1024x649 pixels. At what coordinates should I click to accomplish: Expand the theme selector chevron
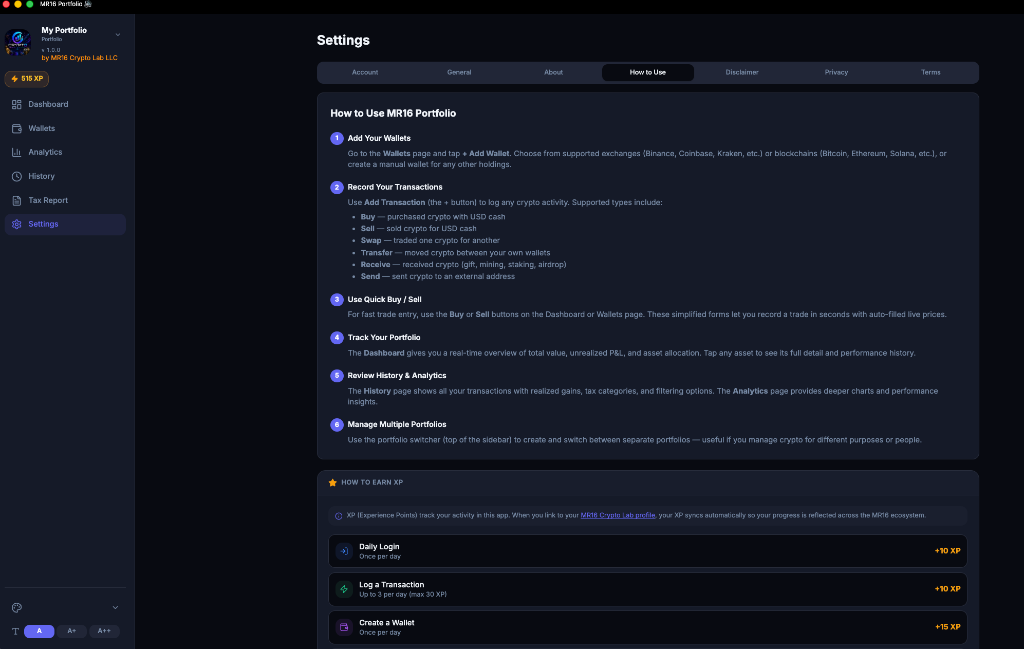point(116,607)
